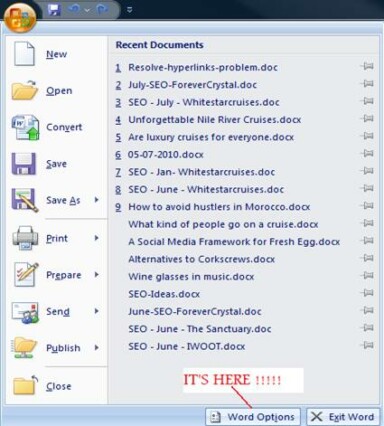Toggle pin for SEO-Ideas.docx
Screen dimensions: 384x426
(367, 293)
